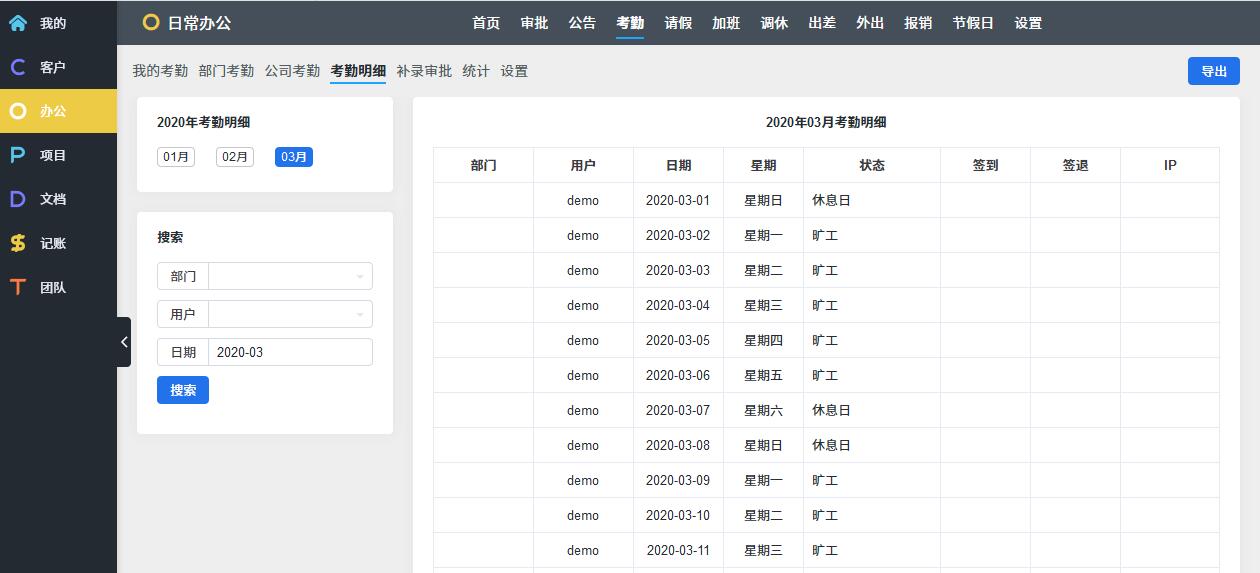Viewport: 1260px width, 573px height.
Task: Click the home icon beside 我的
Action: coord(18,22)
